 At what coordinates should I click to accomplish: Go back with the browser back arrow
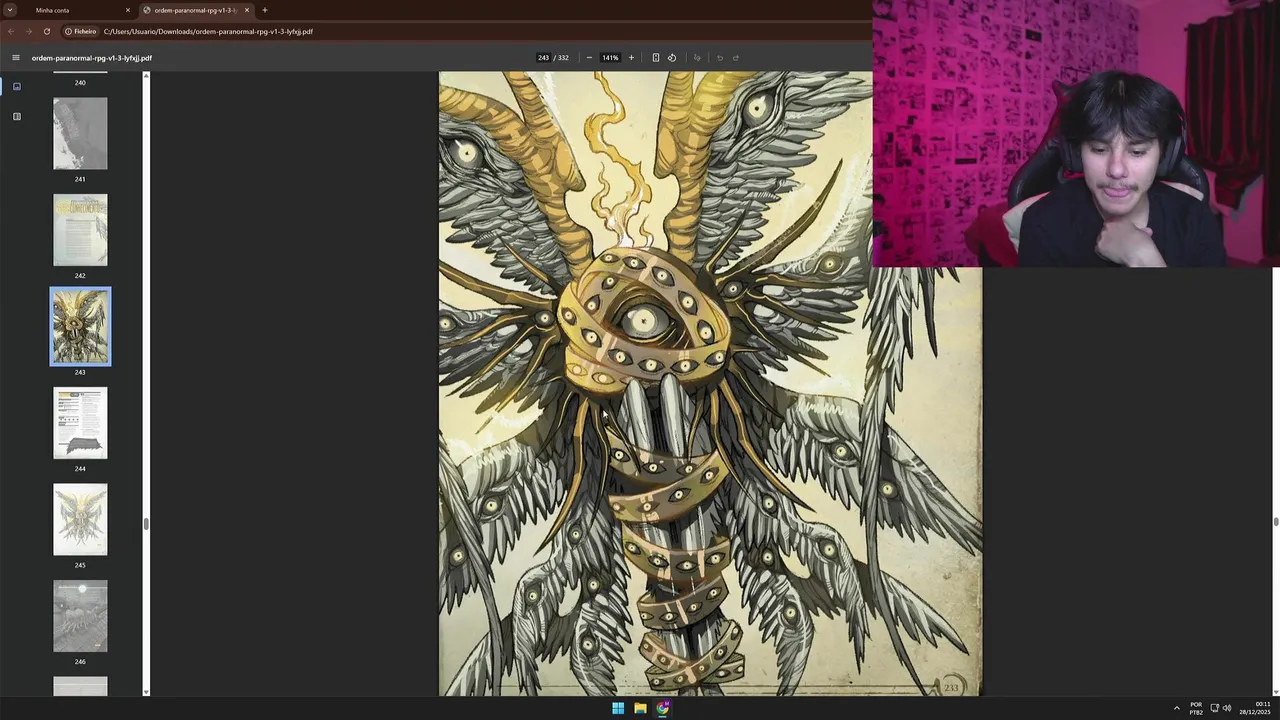11,31
